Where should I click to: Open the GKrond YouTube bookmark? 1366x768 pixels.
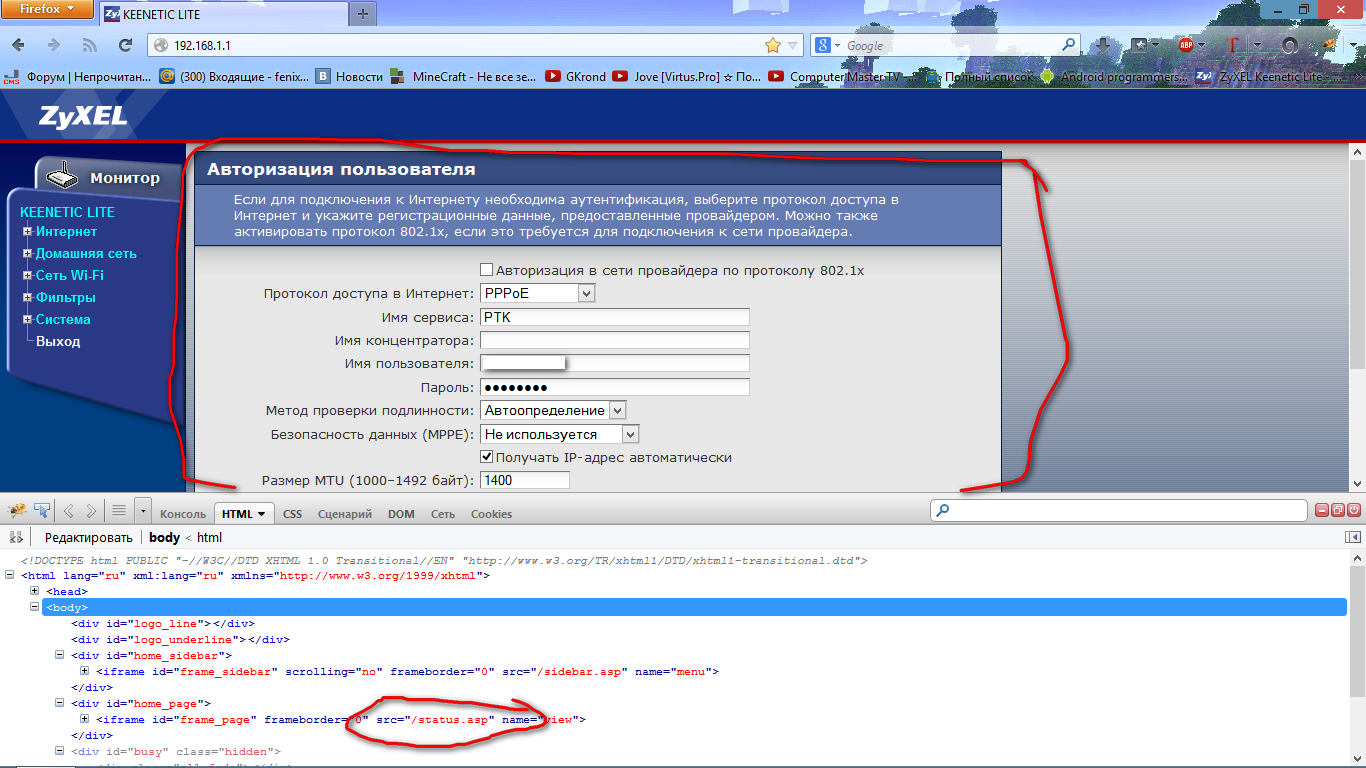coord(576,76)
